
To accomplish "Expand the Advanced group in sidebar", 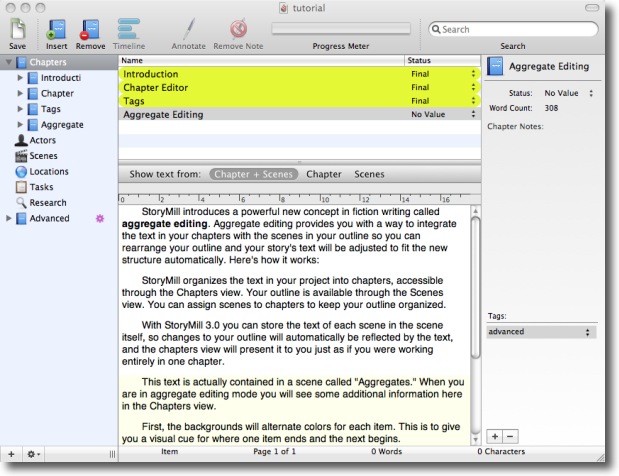I will (x=9, y=218).
